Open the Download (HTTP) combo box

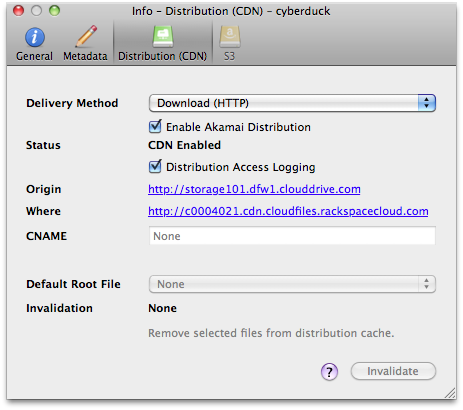pos(292,103)
